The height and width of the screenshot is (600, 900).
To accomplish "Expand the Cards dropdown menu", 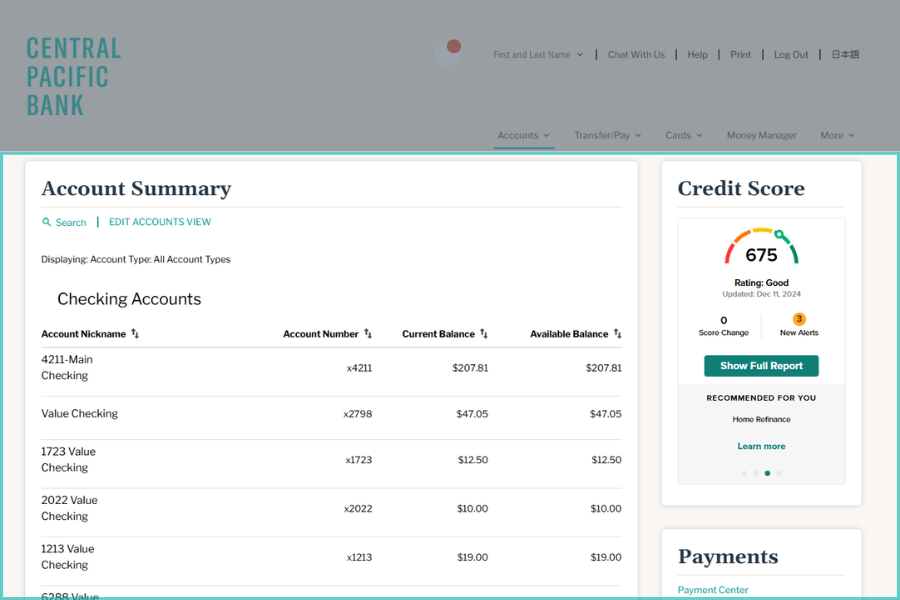I will pos(684,135).
